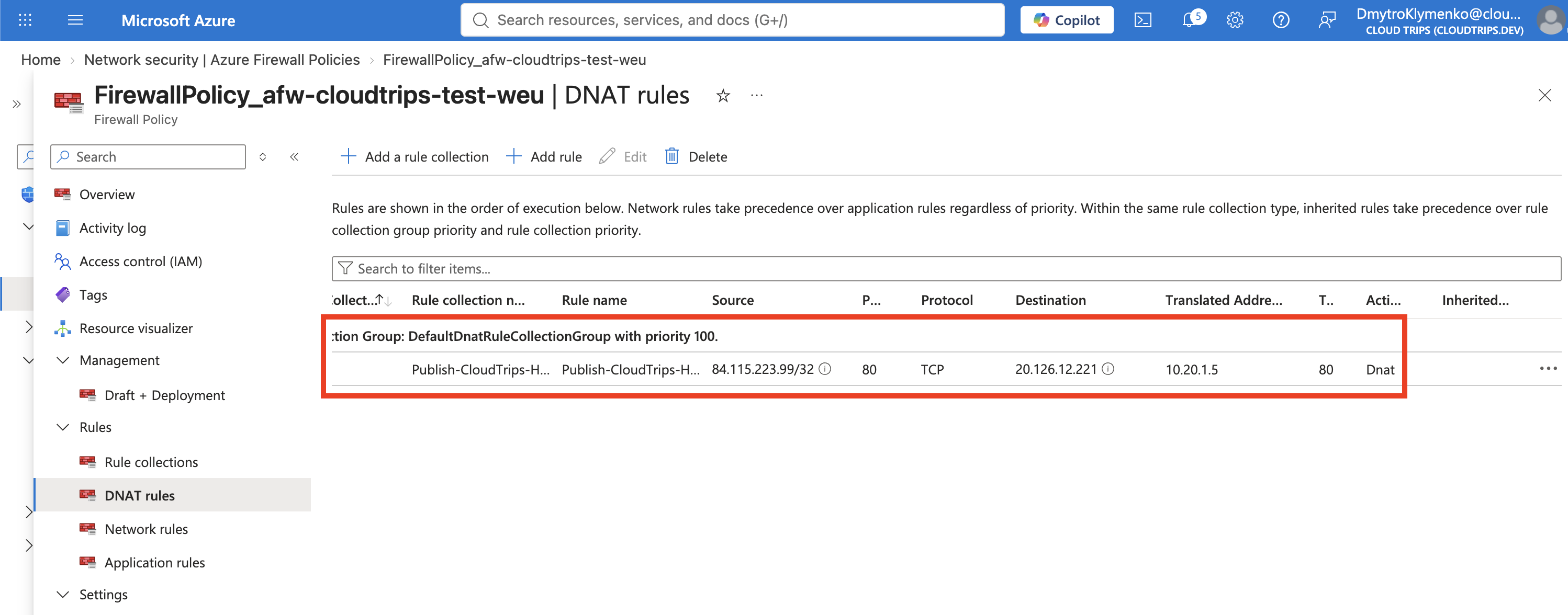Click the TCP protocol cell
Screen dimensions: 1568x615
pos(932,370)
